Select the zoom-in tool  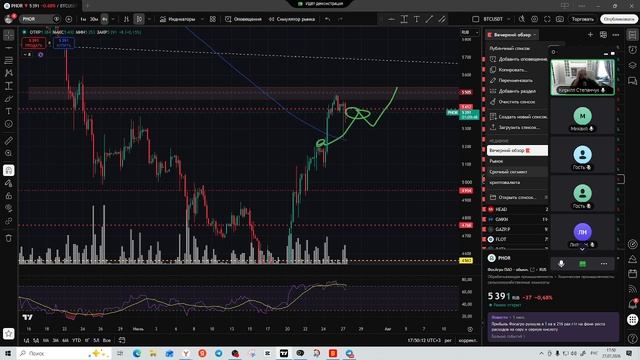9,153
